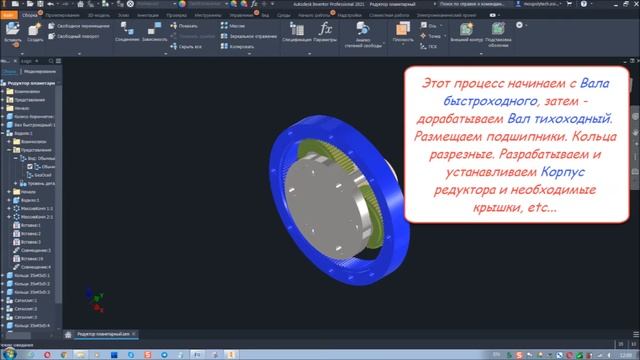Screen dimensions: 640x360
Task: Click the home icon beside document tab
Action: click(x=68, y=334)
